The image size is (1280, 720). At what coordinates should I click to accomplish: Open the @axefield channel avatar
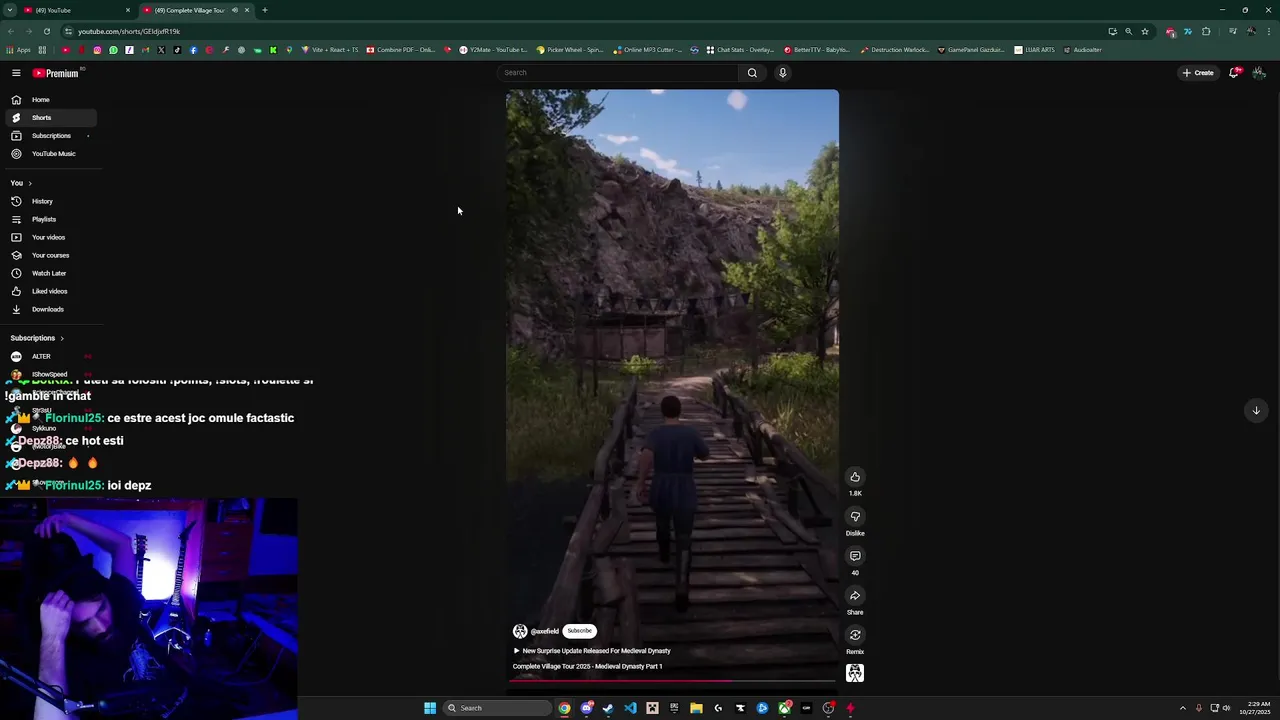(x=520, y=631)
